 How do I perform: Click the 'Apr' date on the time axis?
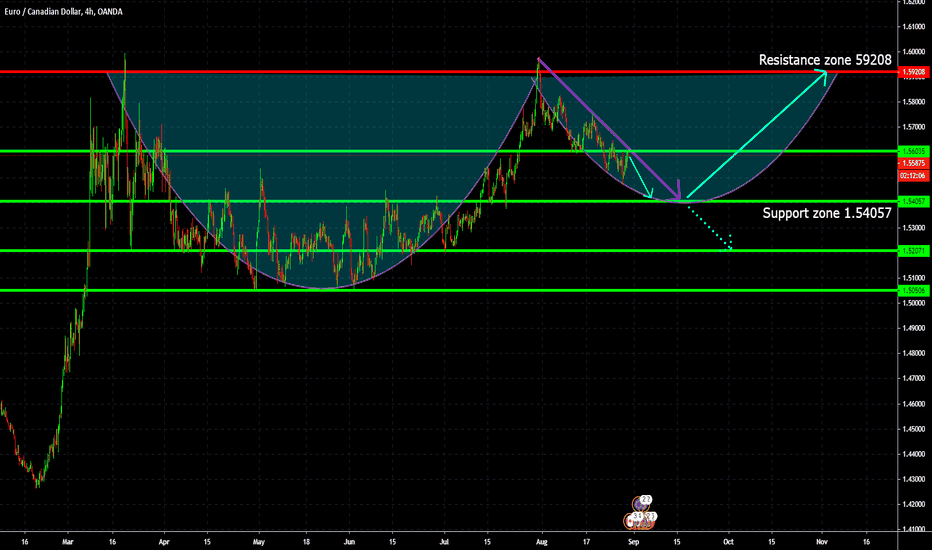[164, 542]
